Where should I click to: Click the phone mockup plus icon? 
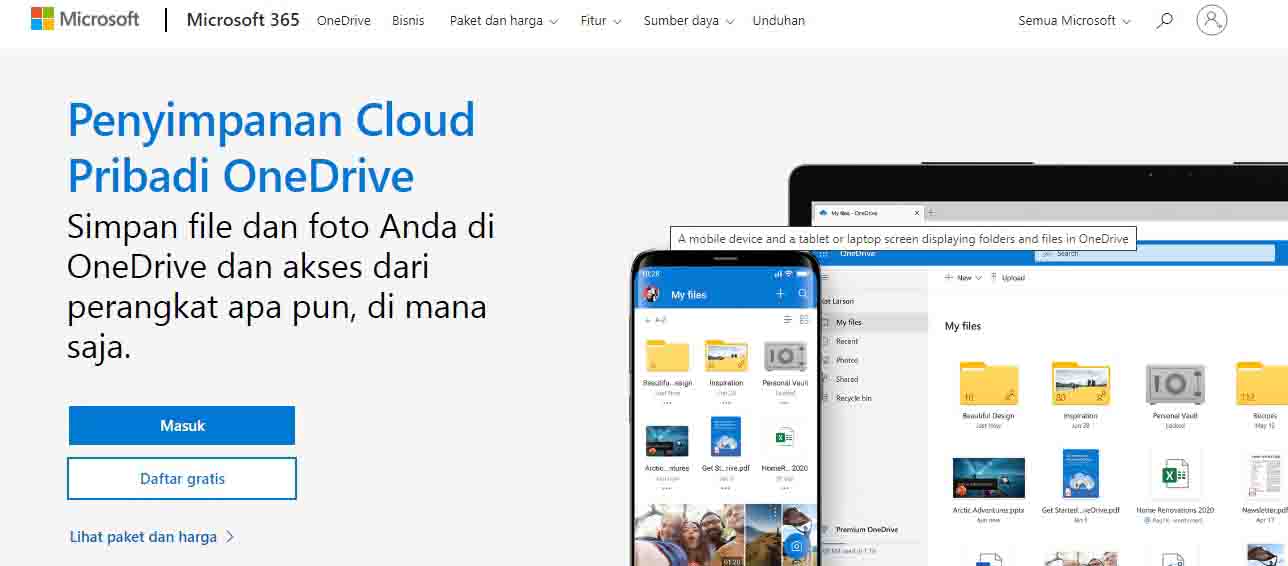click(x=781, y=293)
